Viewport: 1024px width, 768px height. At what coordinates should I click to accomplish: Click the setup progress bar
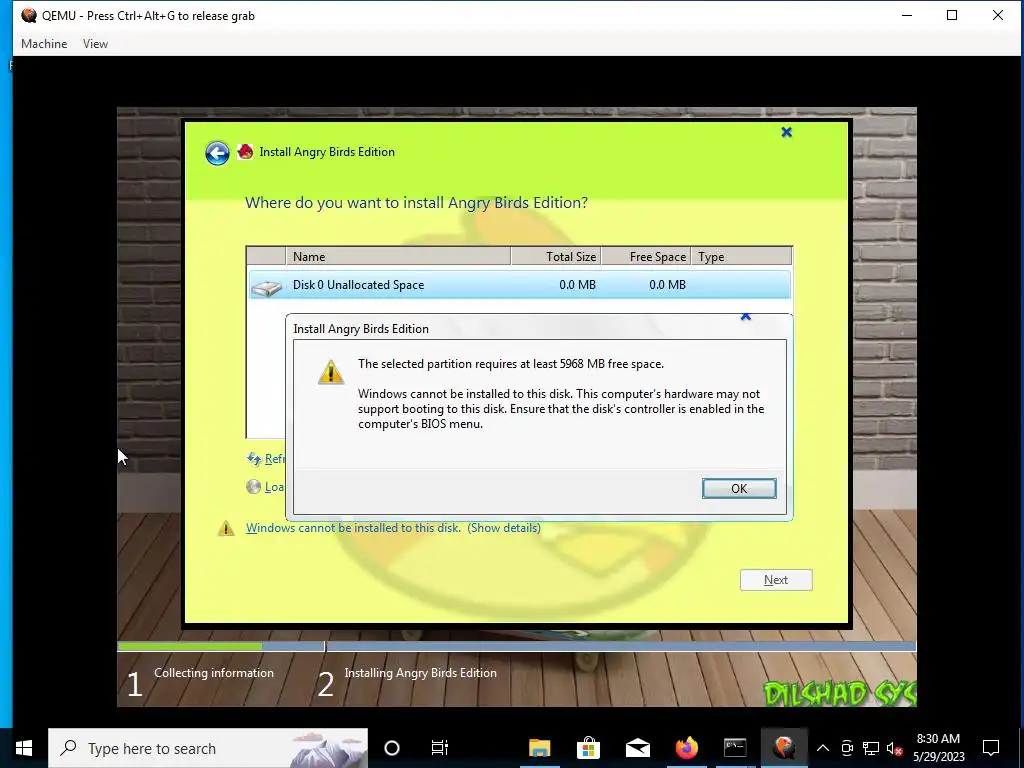coord(517,647)
